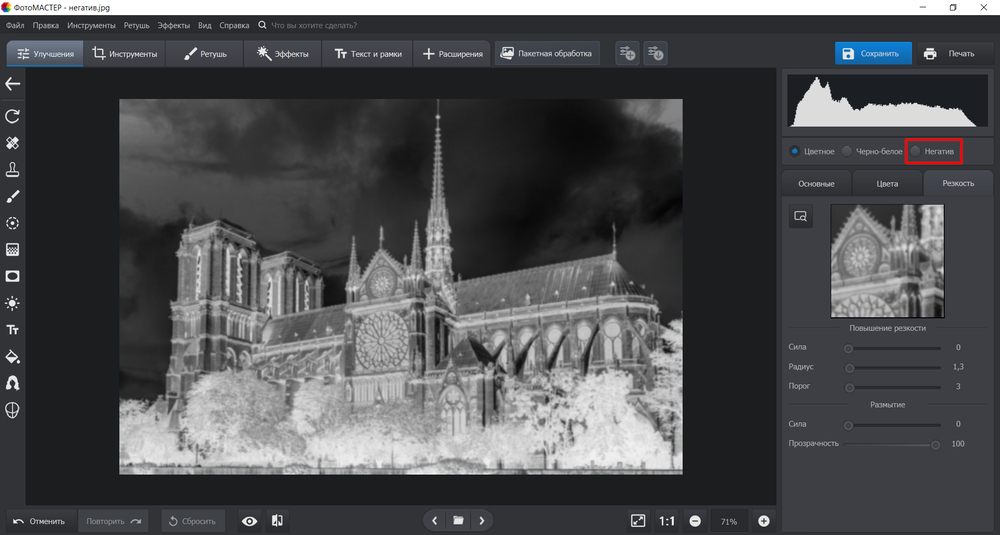The height and width of the screenshot is (535, 1000).
Task: Choose the brush tool in left sidebar
Action: point(13,196)
